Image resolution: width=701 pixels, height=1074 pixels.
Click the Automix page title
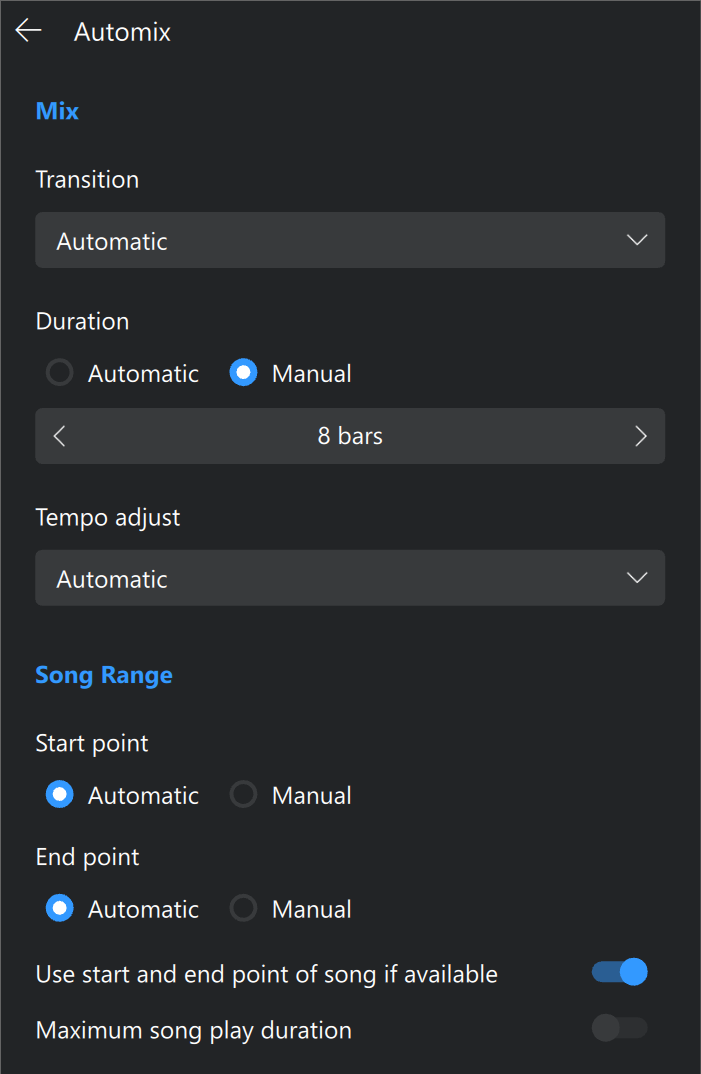pos(123,32)
